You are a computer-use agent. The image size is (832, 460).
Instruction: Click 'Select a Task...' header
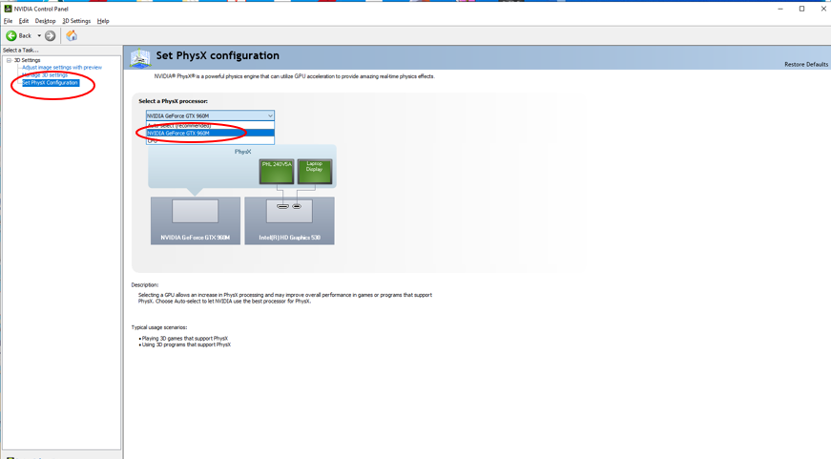tap(21, 50)
